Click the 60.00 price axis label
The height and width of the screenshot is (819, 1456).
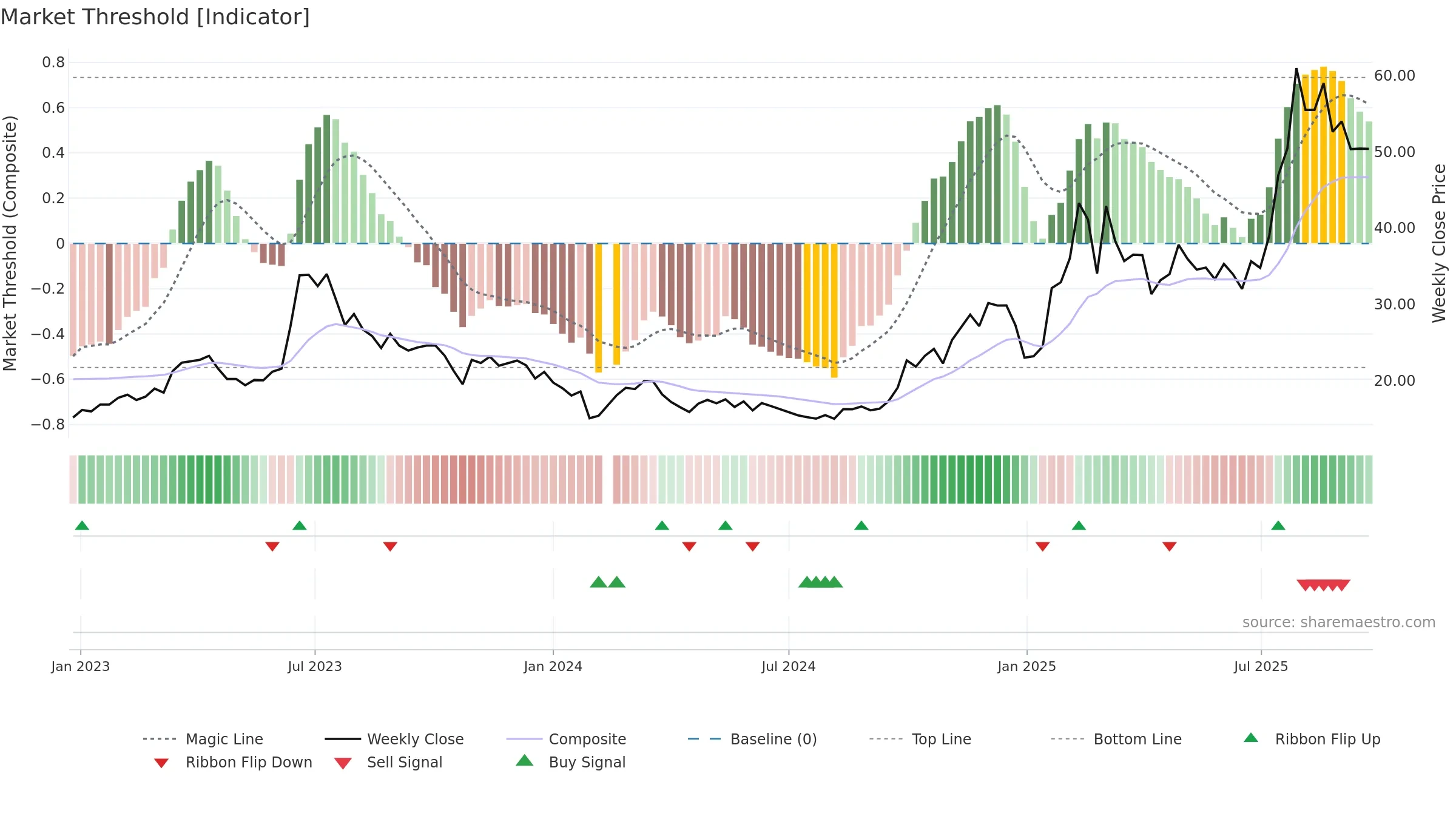(x=1395, y=76)
